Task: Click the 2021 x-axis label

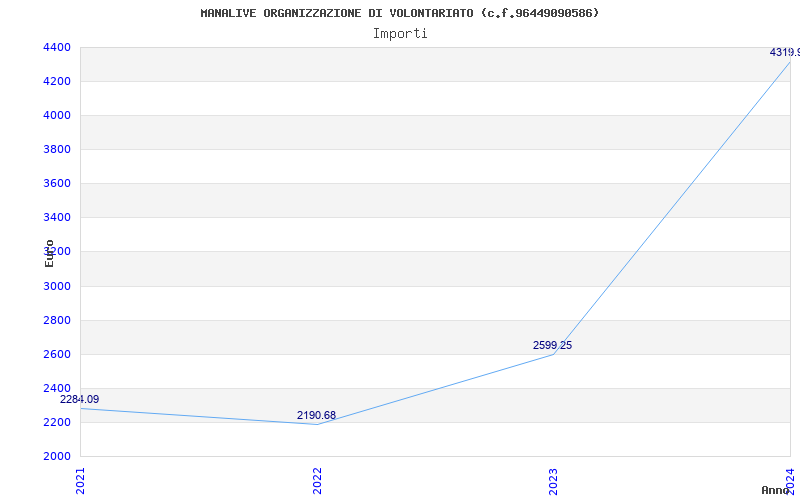Action: [x=80, y=481]
